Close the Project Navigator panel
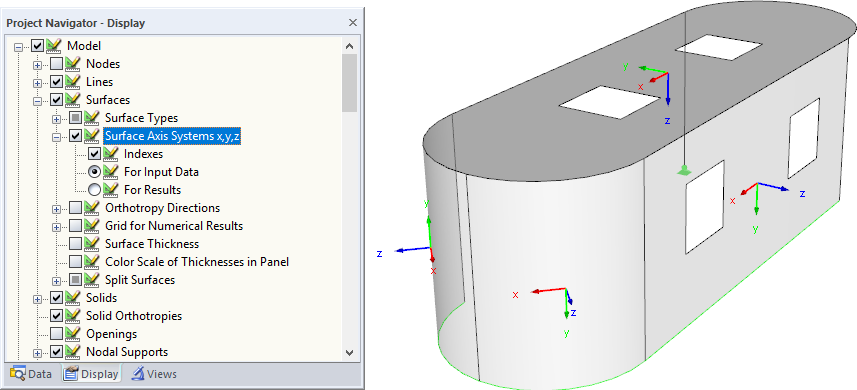Viewport: 857px width, 390px height. pyautogui.click(x=353, y=23)
